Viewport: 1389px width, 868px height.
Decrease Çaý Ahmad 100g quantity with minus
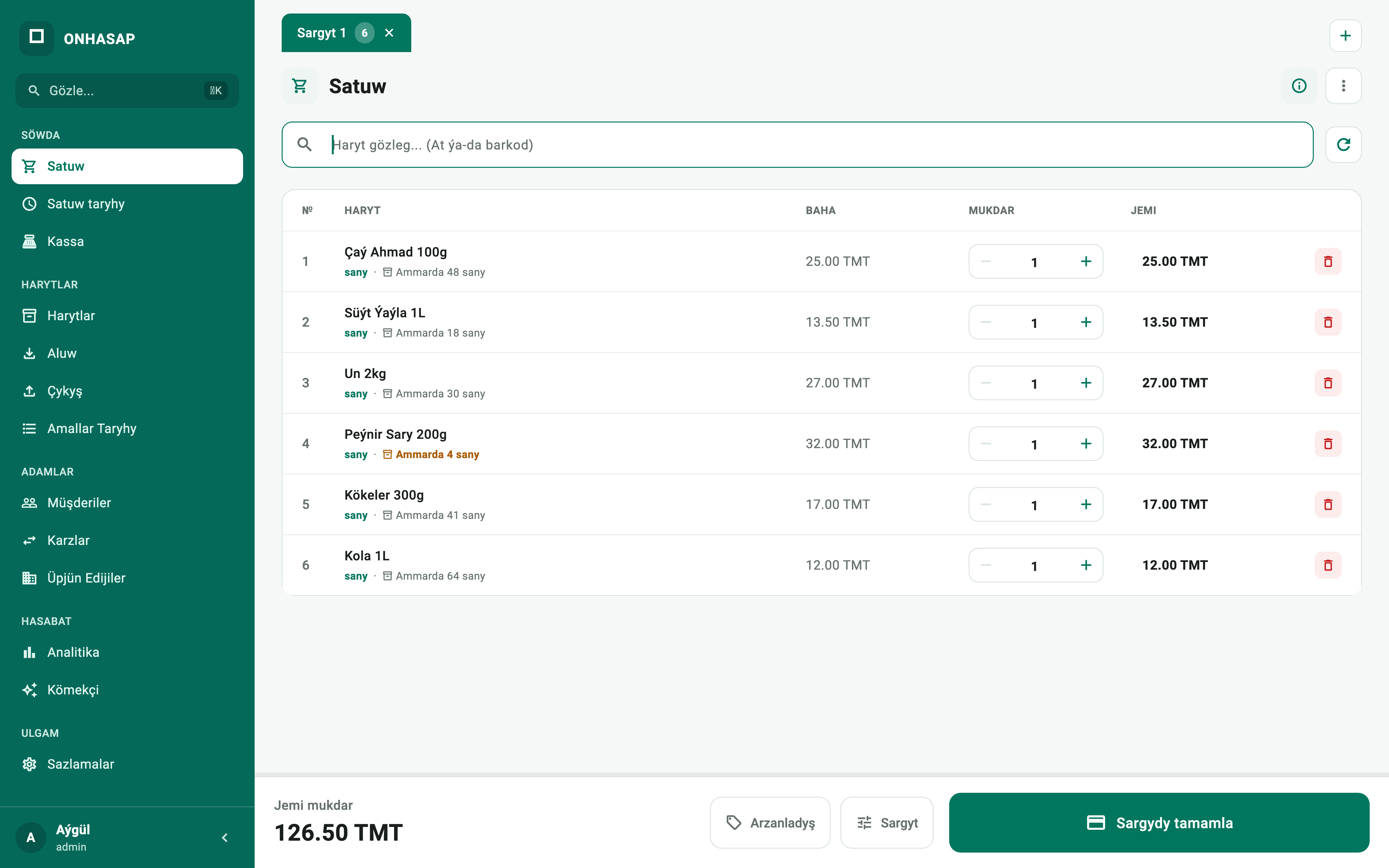tap(985, 261)
